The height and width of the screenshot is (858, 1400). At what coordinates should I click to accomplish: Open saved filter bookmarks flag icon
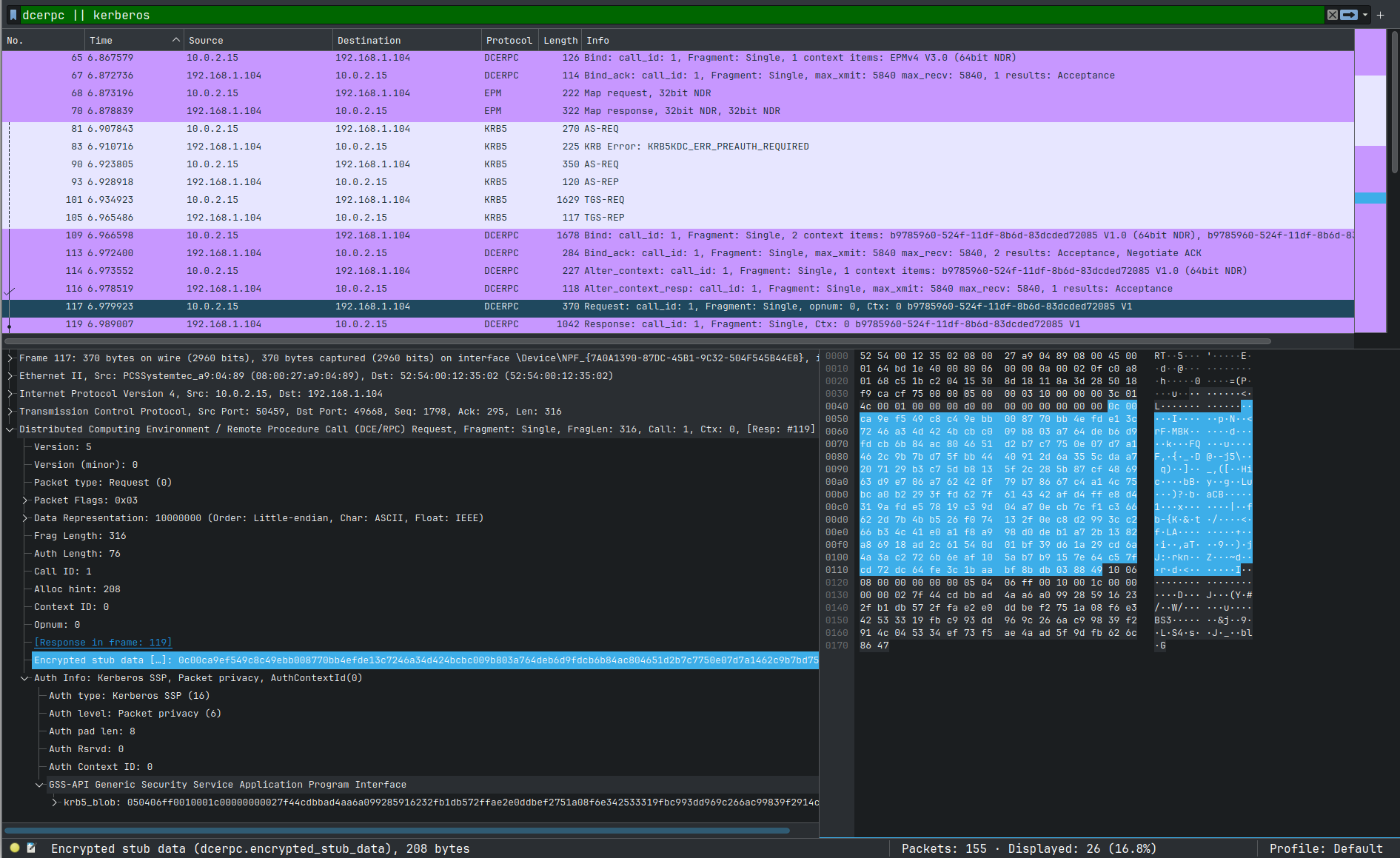(x=12, y=15)
